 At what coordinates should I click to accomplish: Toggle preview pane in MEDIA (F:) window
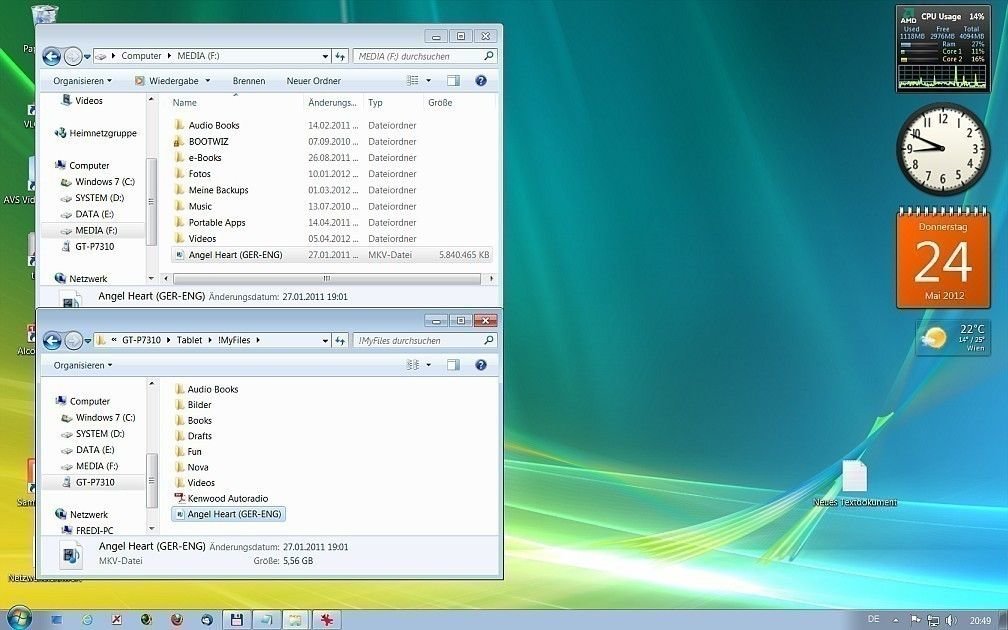(453, 80)
